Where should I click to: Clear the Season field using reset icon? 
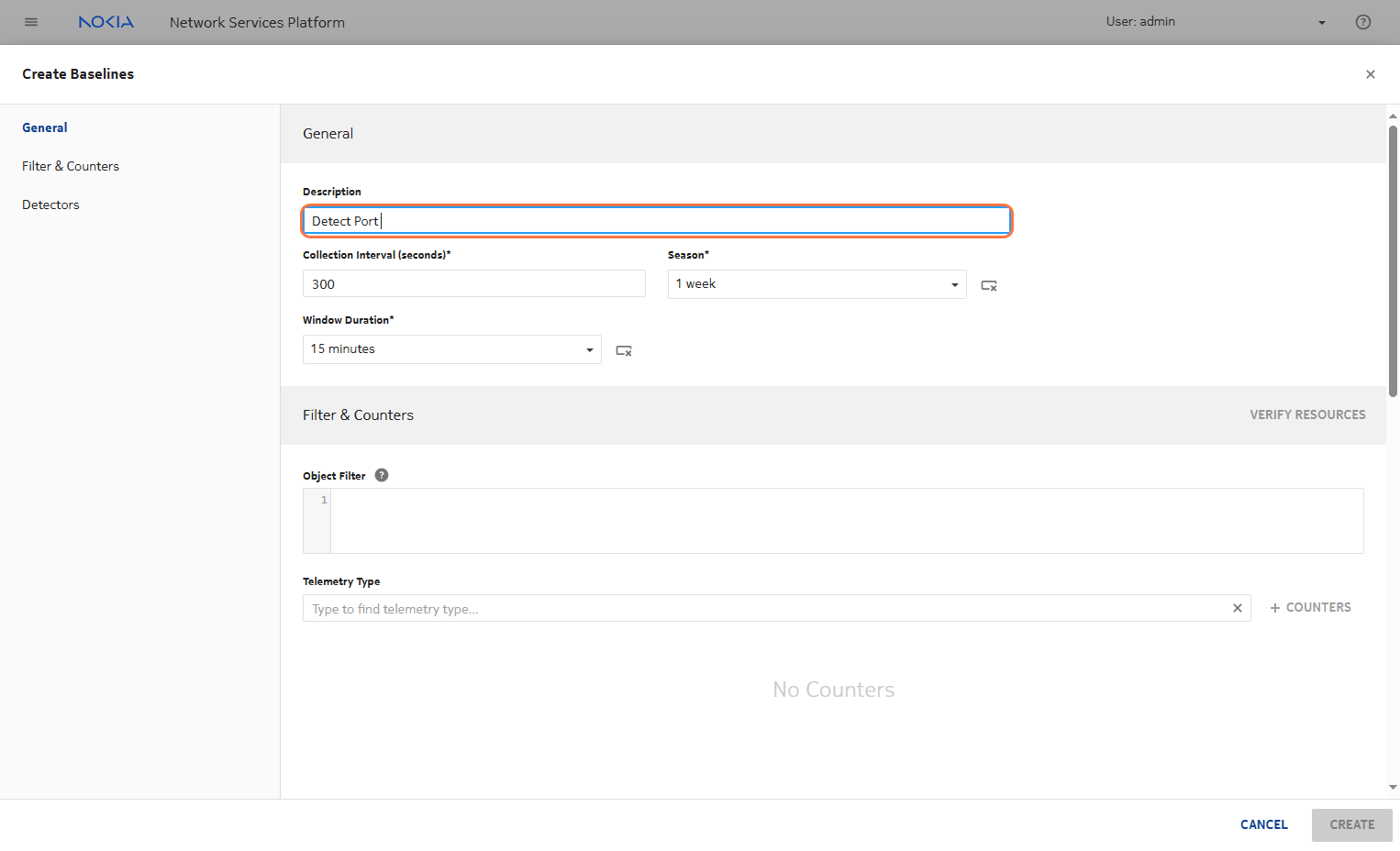988,285
